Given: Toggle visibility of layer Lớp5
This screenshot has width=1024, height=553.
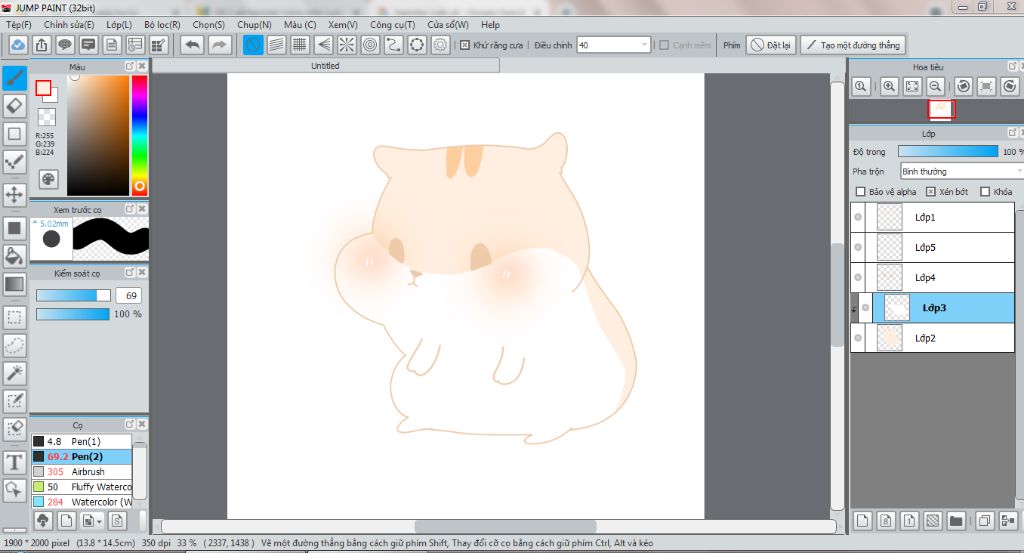Looking at the screenshot, I should pos(858,247).
